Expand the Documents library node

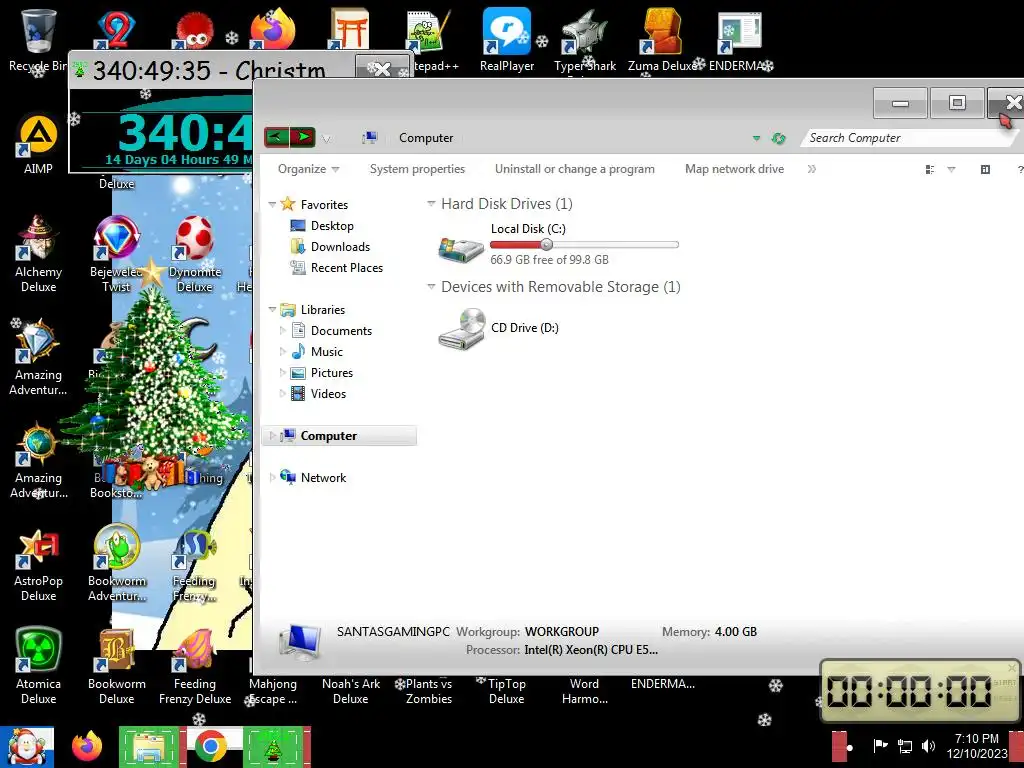coord(282,330)
